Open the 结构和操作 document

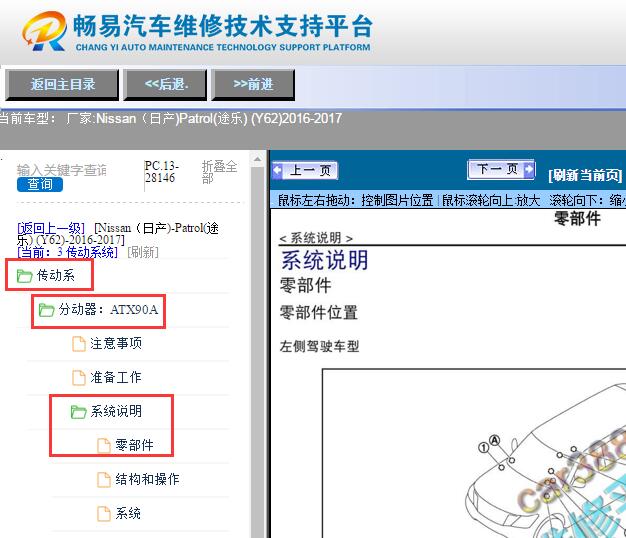click(147, 479)
